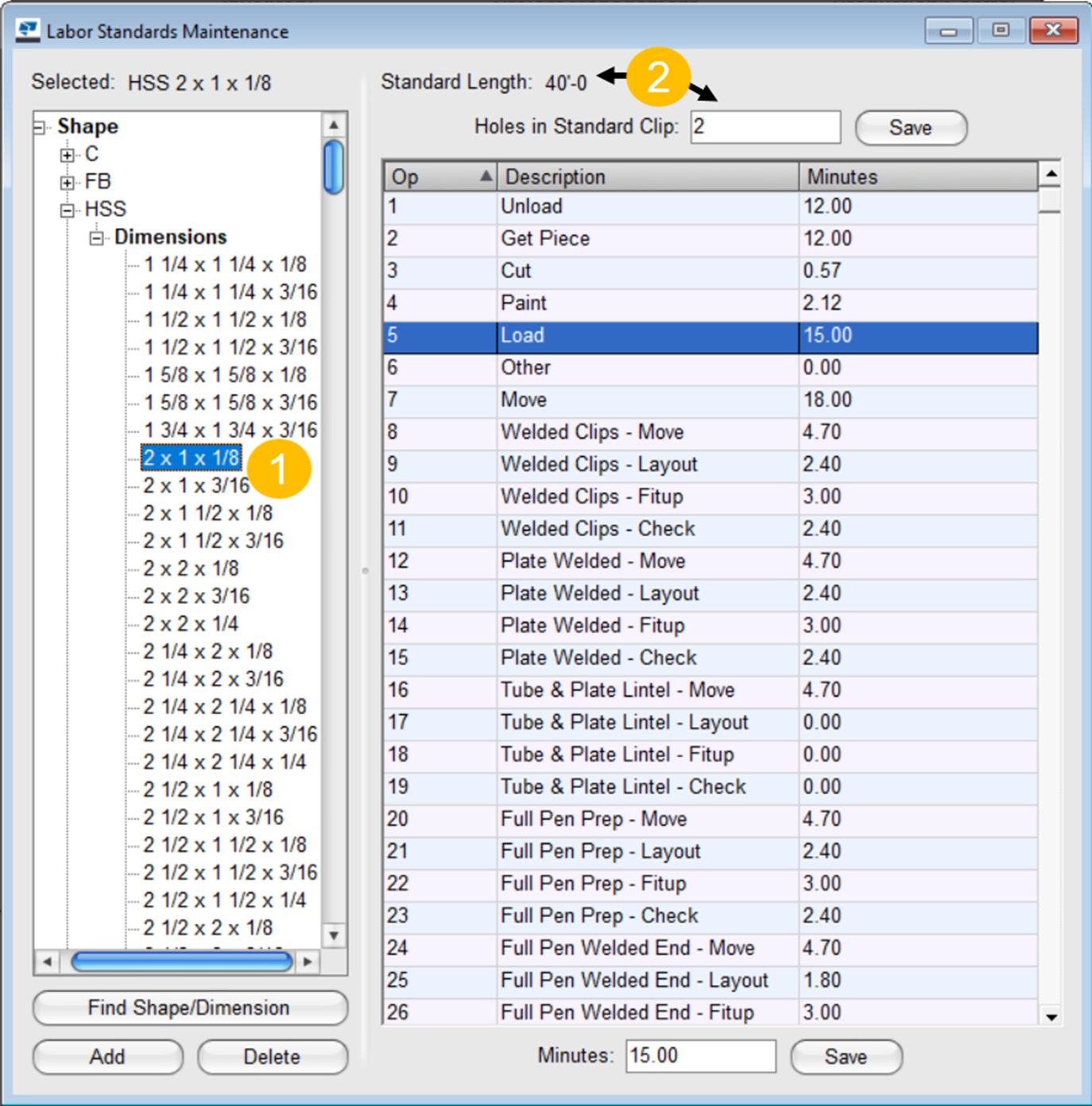Collapse the Dimensions tree node
This screenshot has width=1092, height=1106.
point(96,238)
